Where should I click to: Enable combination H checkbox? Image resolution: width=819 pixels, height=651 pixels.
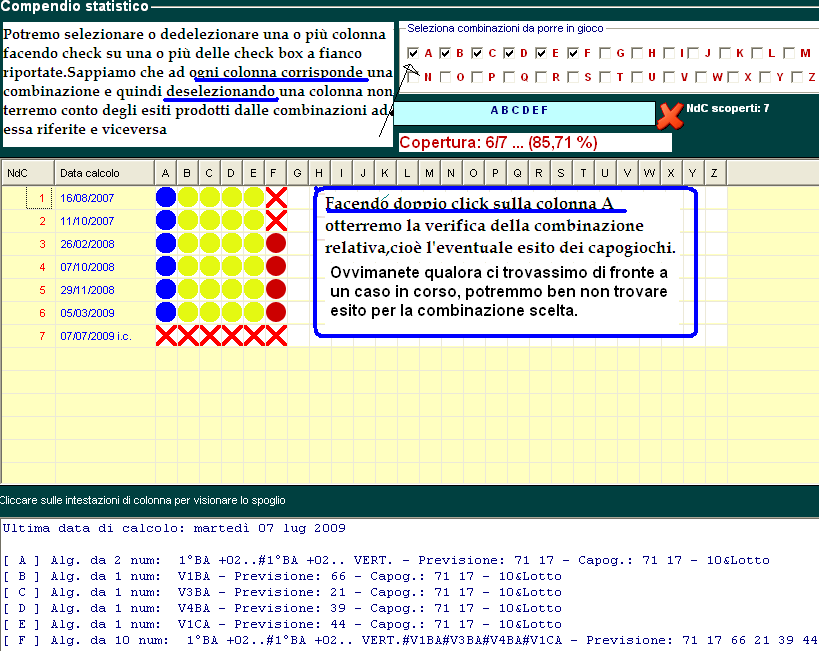637,53
